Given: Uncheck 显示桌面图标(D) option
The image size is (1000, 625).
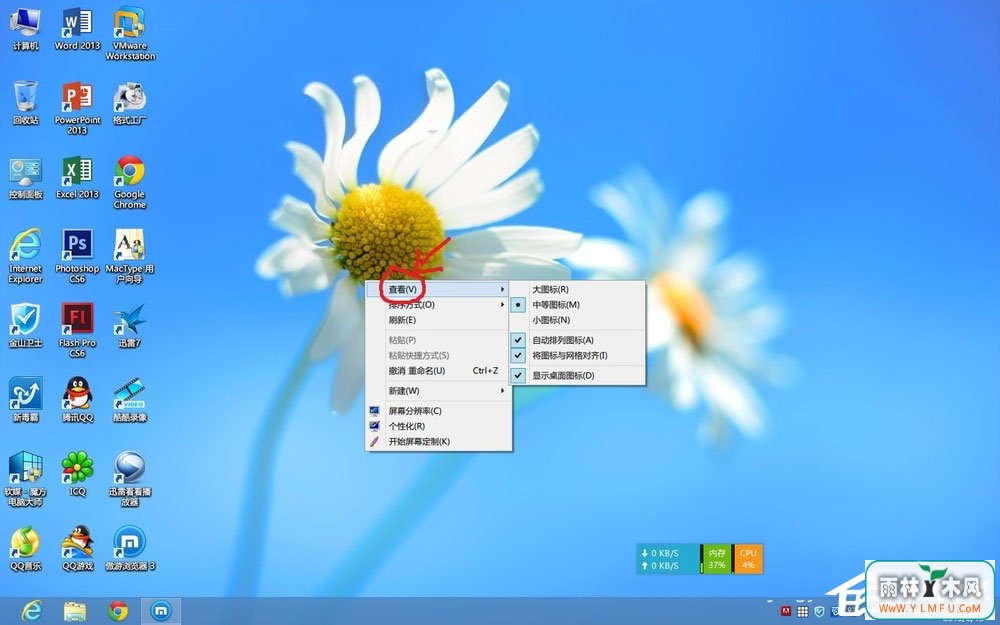Looking at the screenshot, I should [x=578, y=376].
